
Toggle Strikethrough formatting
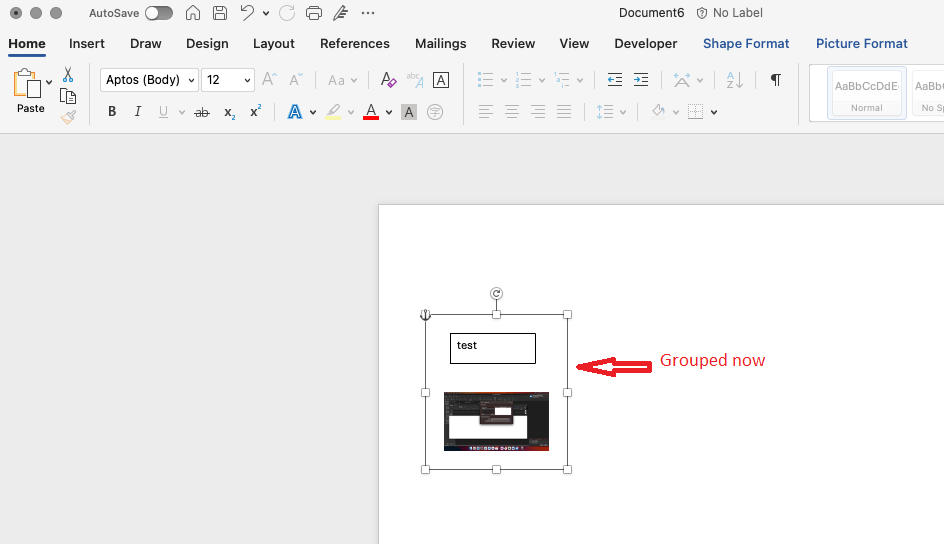point(202,112)
